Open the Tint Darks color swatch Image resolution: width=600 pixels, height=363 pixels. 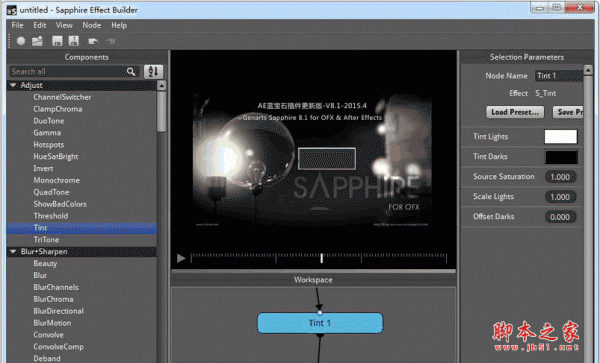pyautogui.click(x=561, y=157)
